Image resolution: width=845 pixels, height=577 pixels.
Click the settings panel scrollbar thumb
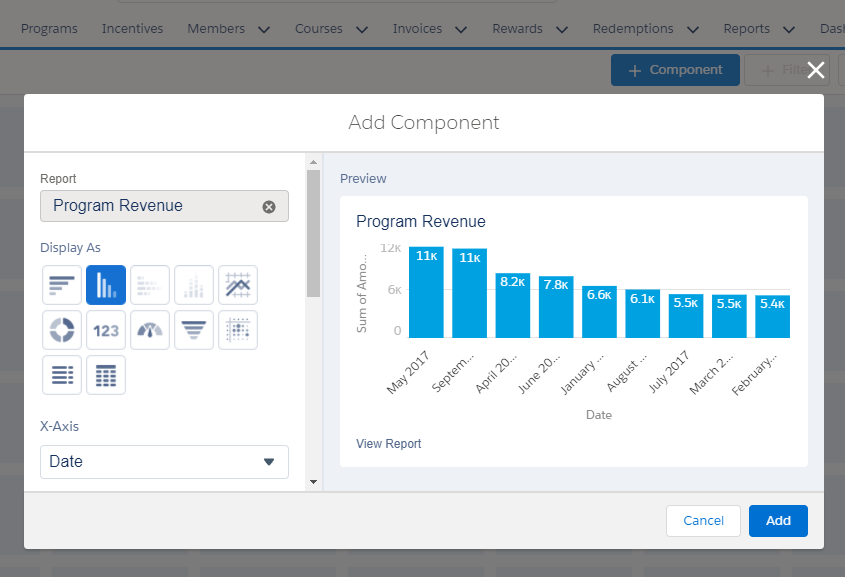313,233
